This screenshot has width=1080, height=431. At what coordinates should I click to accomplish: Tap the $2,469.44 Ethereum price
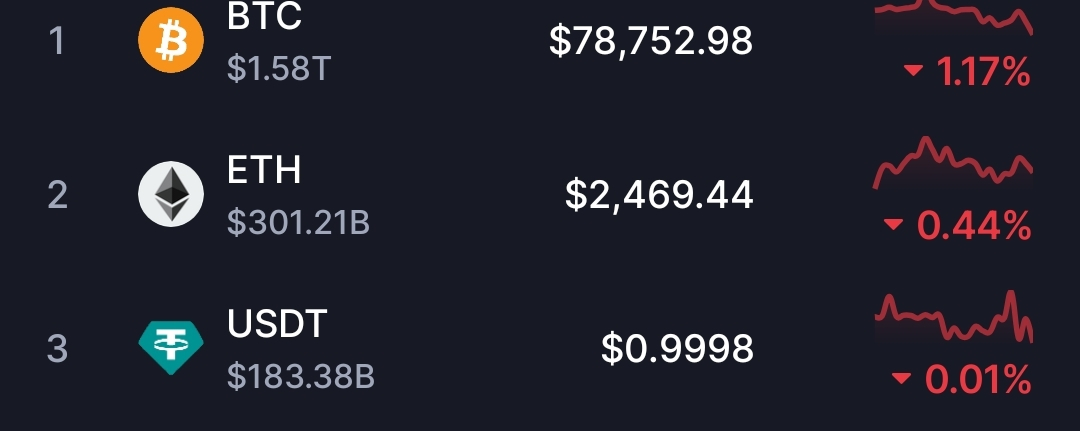coord(659,195)
